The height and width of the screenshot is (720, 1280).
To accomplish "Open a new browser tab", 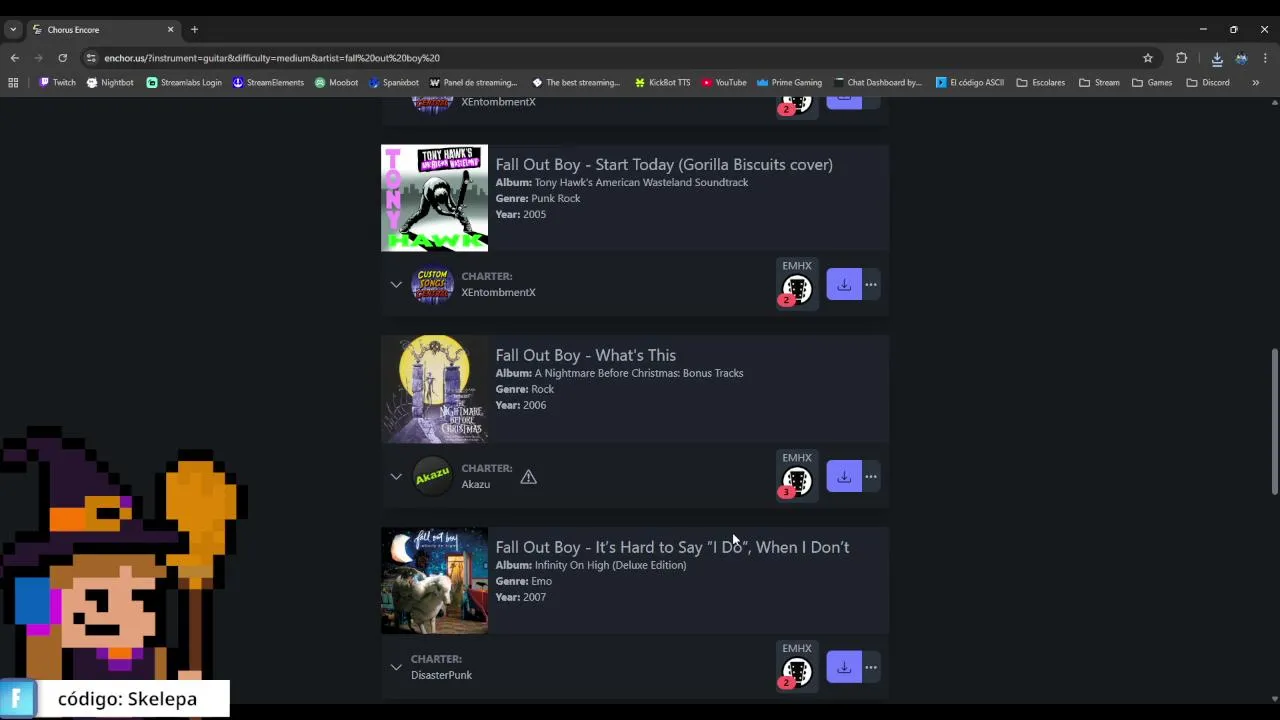I will pyautogui.click(x=194, y=30).
